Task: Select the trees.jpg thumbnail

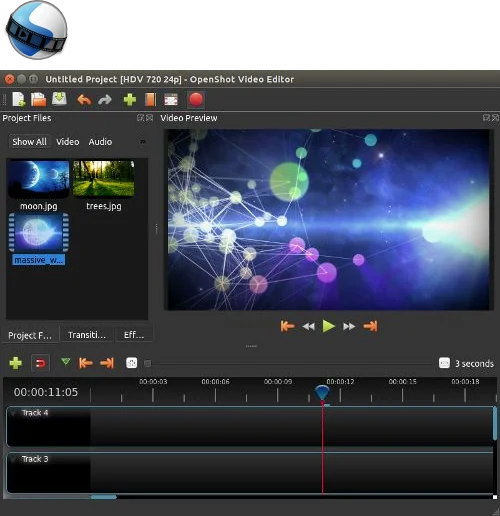Action: [104, 179]
